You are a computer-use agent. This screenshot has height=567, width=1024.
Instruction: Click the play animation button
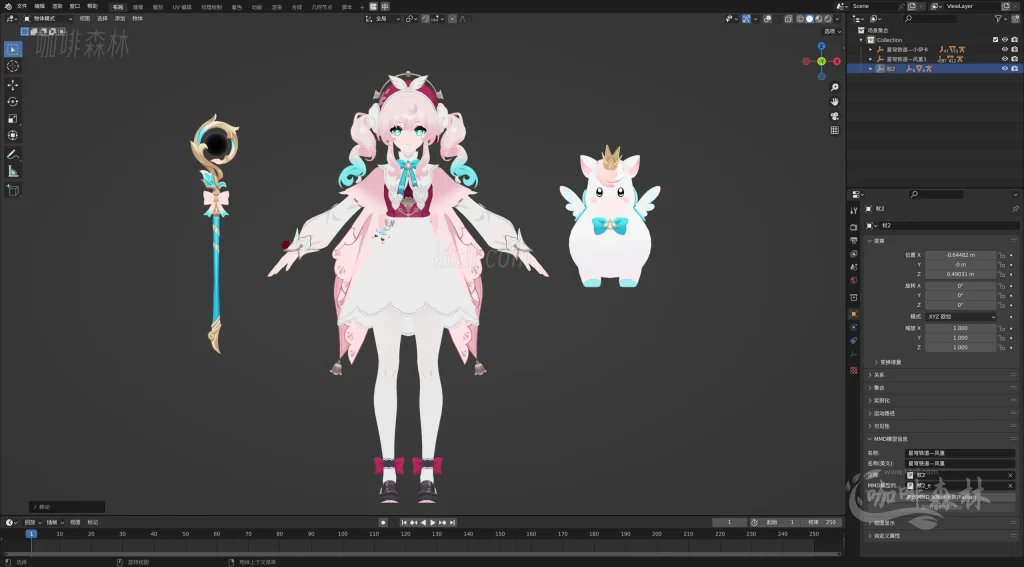point(432,523)
